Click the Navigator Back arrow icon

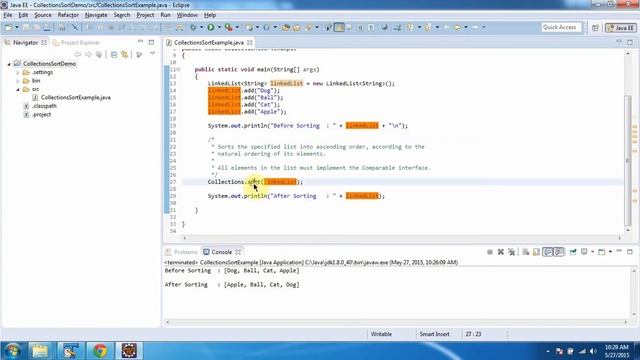[x=78, y=54]
